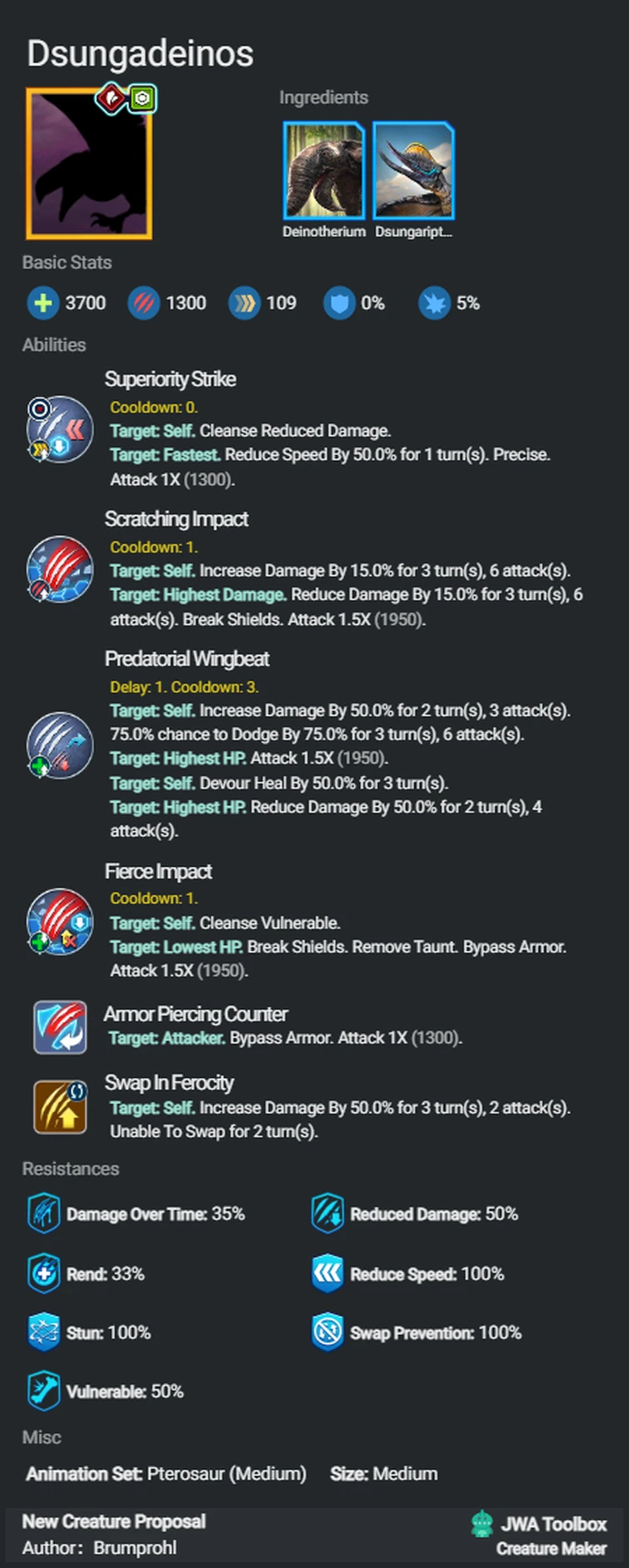Open the Deinotherium ingredient thumbnail
This screenshot has width=629, height=1568.
324,170
